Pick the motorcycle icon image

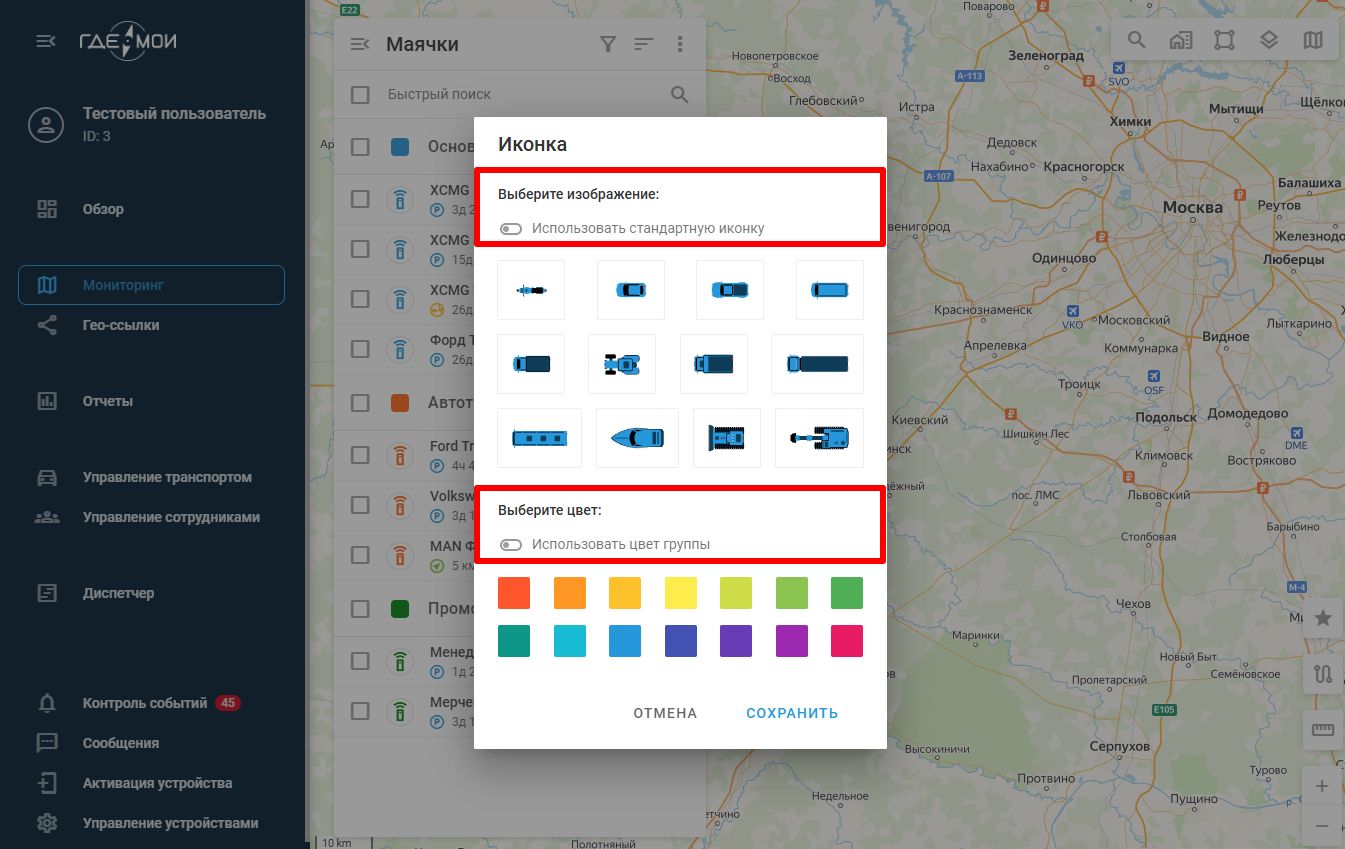(x=531, y=290)
